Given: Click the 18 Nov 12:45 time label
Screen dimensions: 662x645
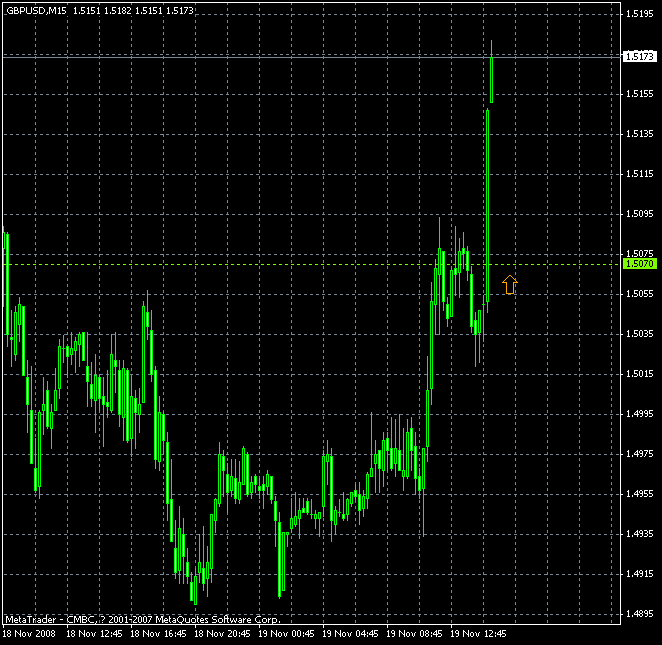Looking at the screenshot, I should click(x=94, y=634).
